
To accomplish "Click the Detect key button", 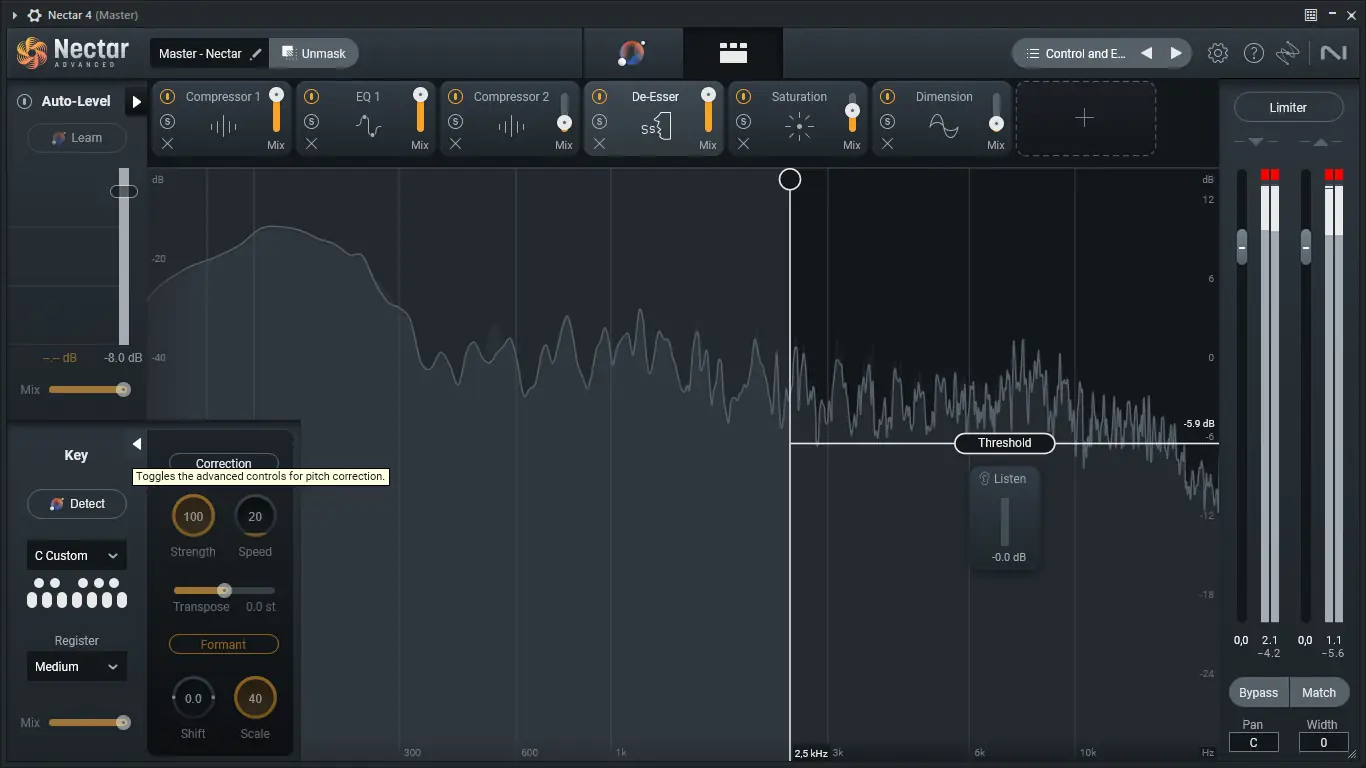I will [77, 504].
